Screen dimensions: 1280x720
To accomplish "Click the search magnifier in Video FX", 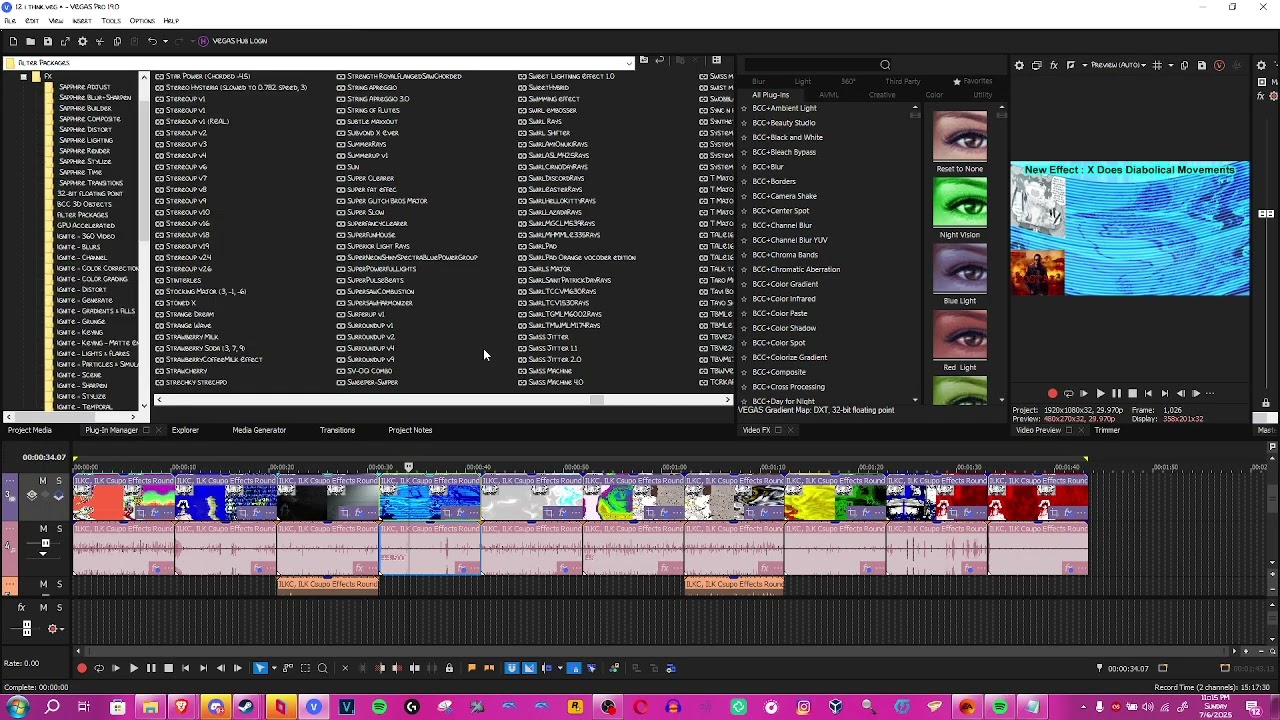I will [x=885, y=66].
